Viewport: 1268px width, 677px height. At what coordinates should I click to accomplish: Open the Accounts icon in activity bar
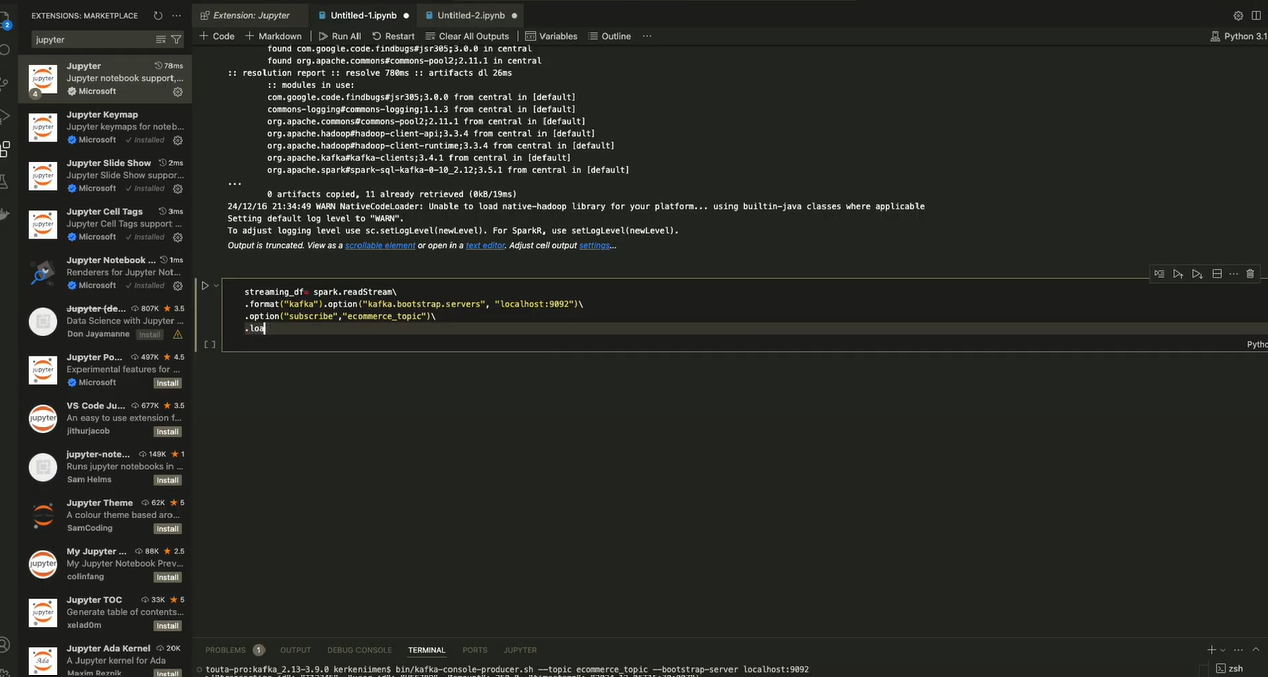coord(5,645)
